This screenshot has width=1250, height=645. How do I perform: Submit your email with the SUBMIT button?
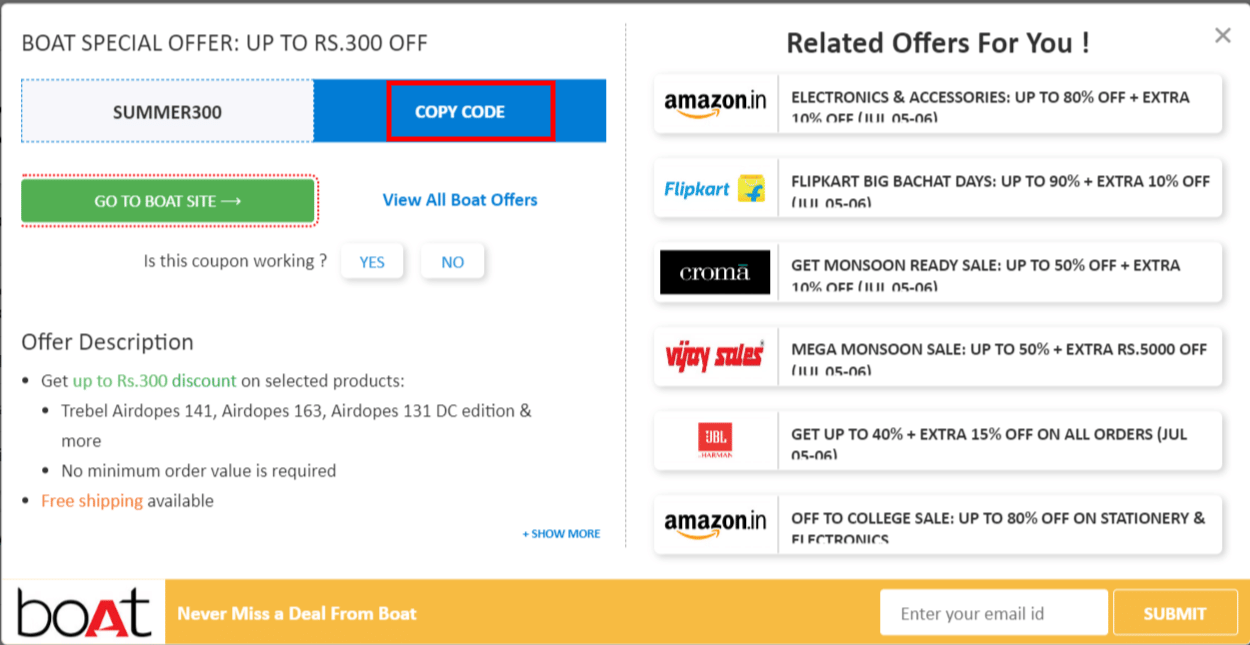click(x=1175, y=611)
